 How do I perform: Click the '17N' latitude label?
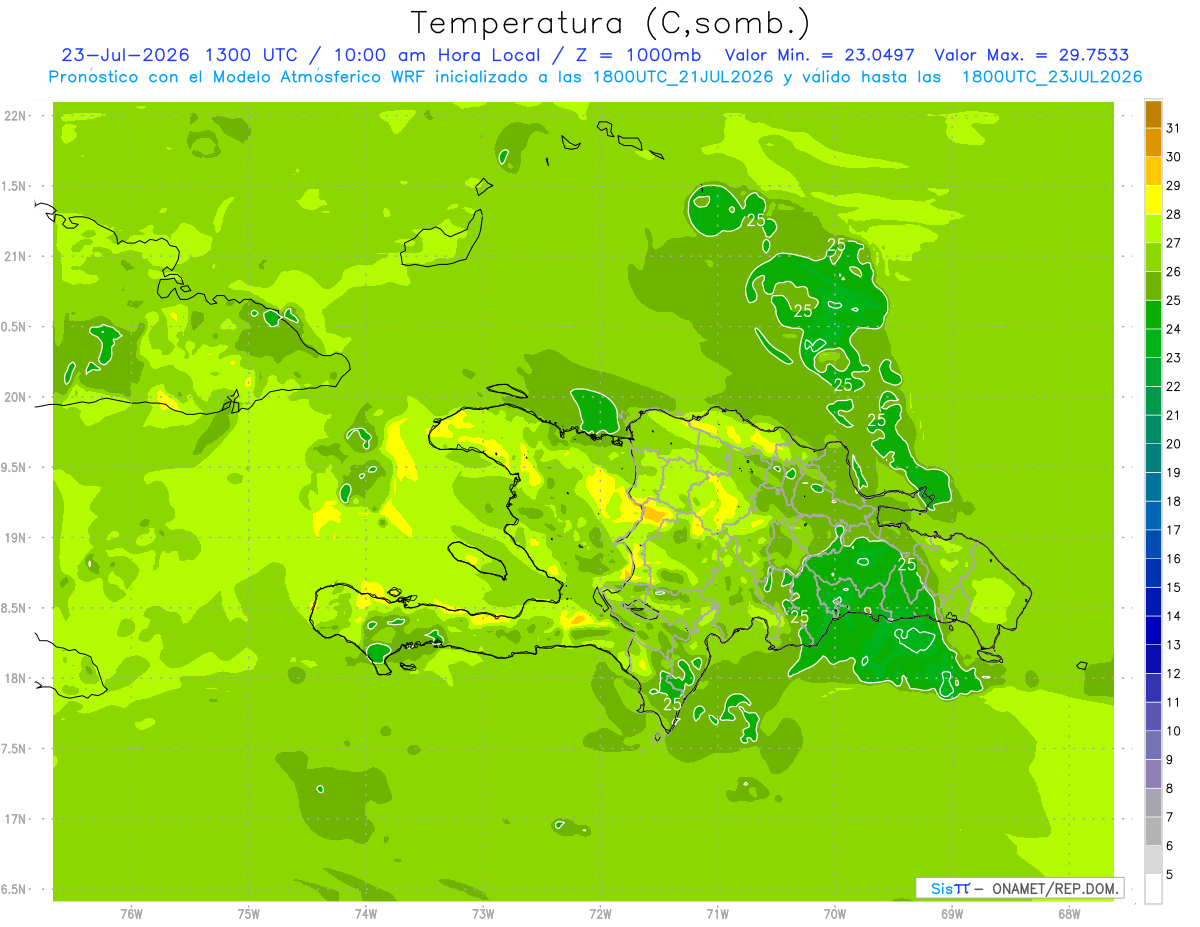pos(15,819)
